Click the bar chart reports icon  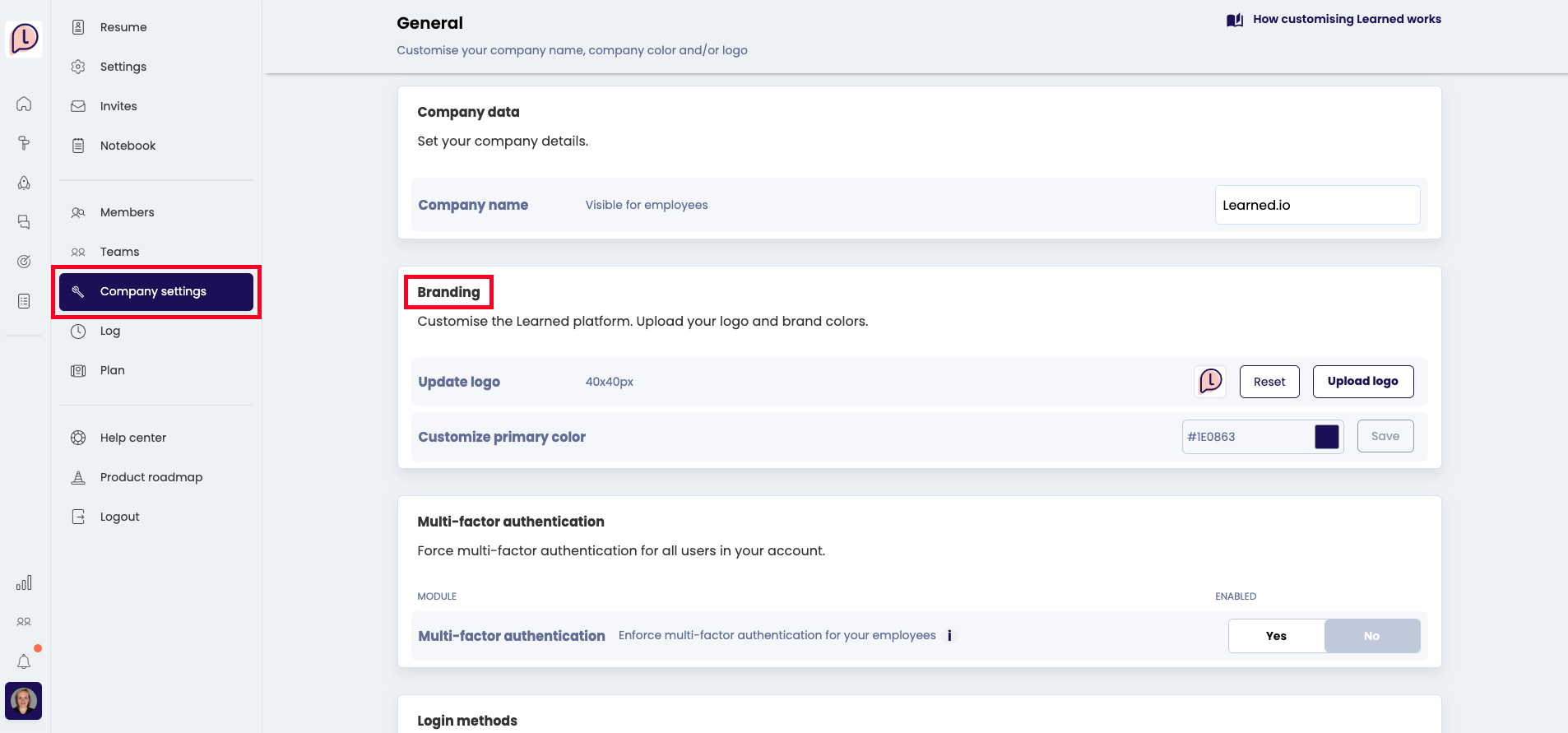[24, 582]
